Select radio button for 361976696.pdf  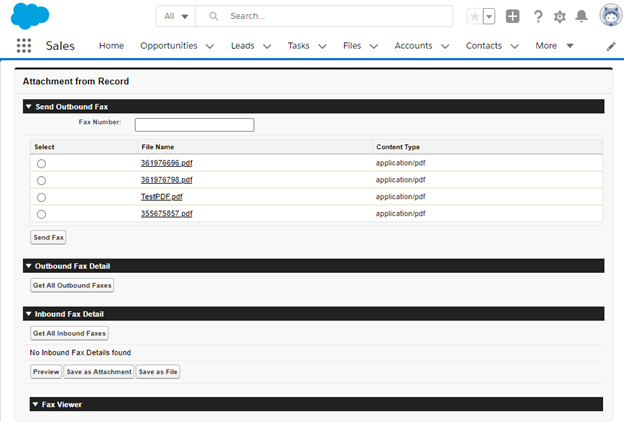click(x=41, y=163)
